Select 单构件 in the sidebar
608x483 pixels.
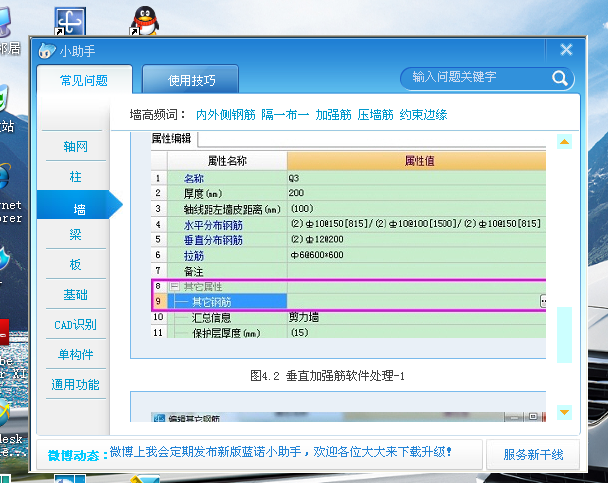tap(75, 354)
